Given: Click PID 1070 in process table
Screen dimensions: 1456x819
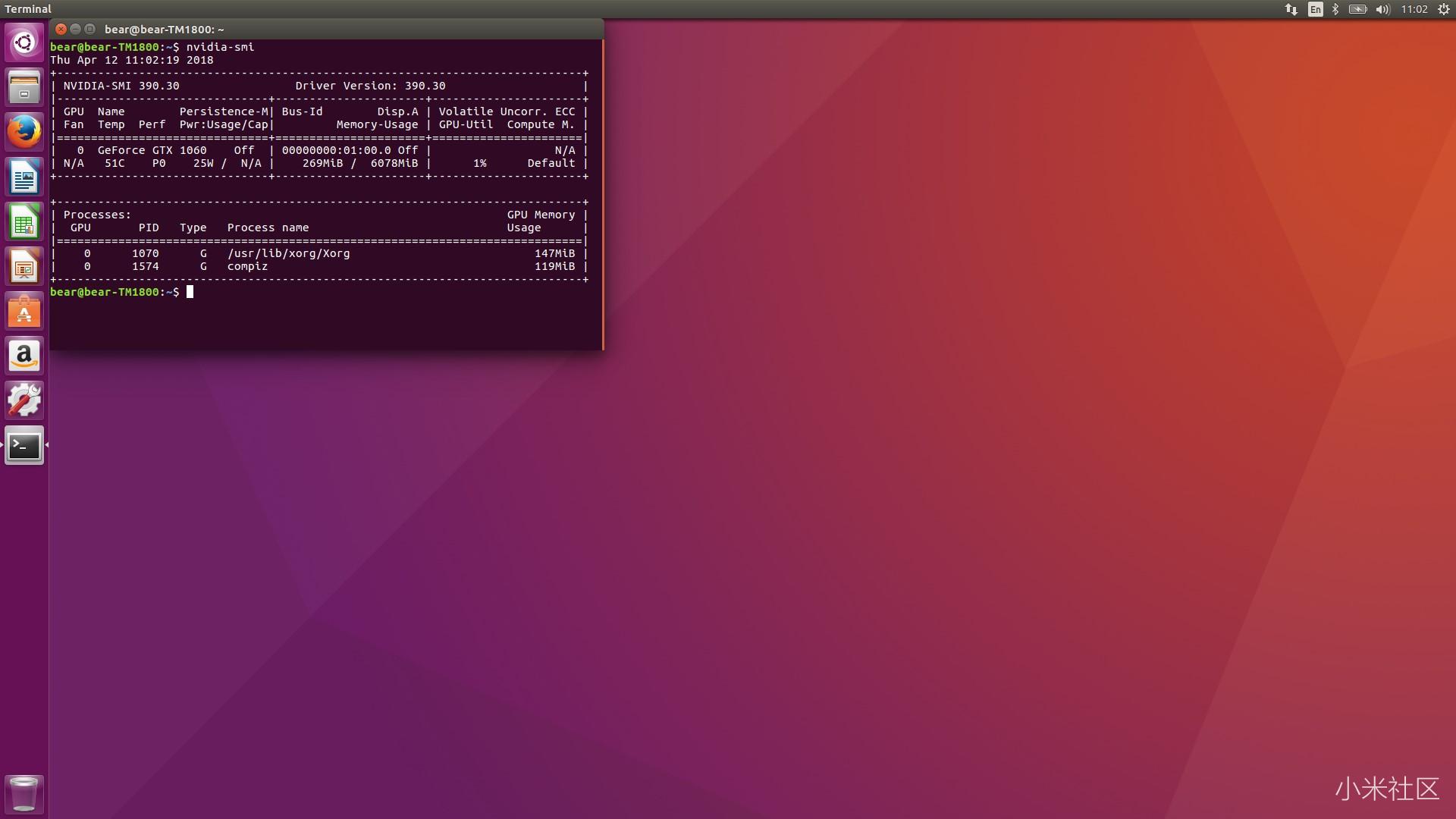Looking at the screenshot, I should 146,253.
